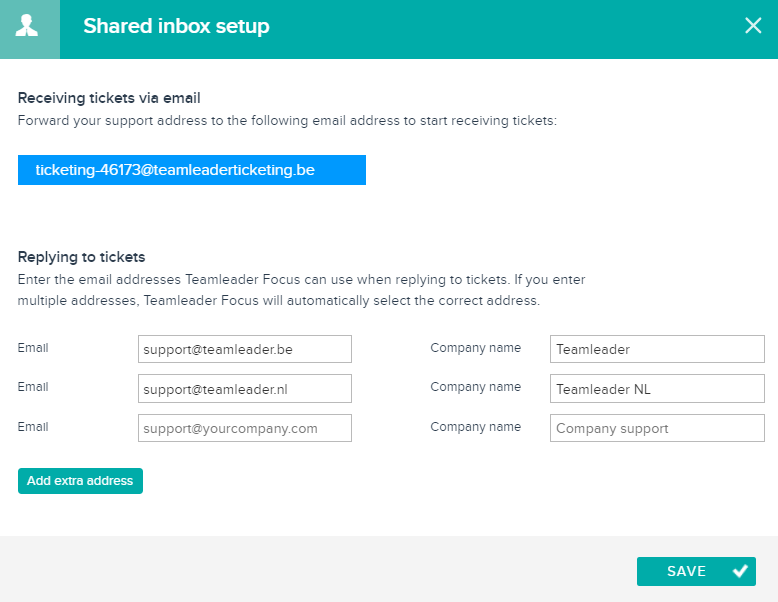Click the Shared inbox setup title

(x=176, y=26)
